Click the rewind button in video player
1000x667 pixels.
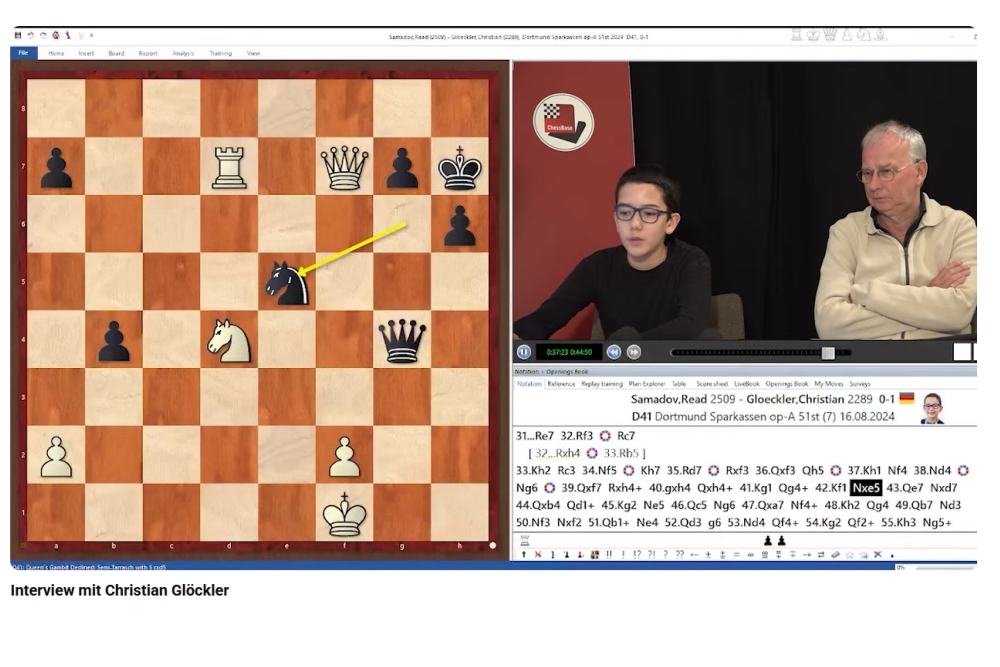click(x=614, y=352)
